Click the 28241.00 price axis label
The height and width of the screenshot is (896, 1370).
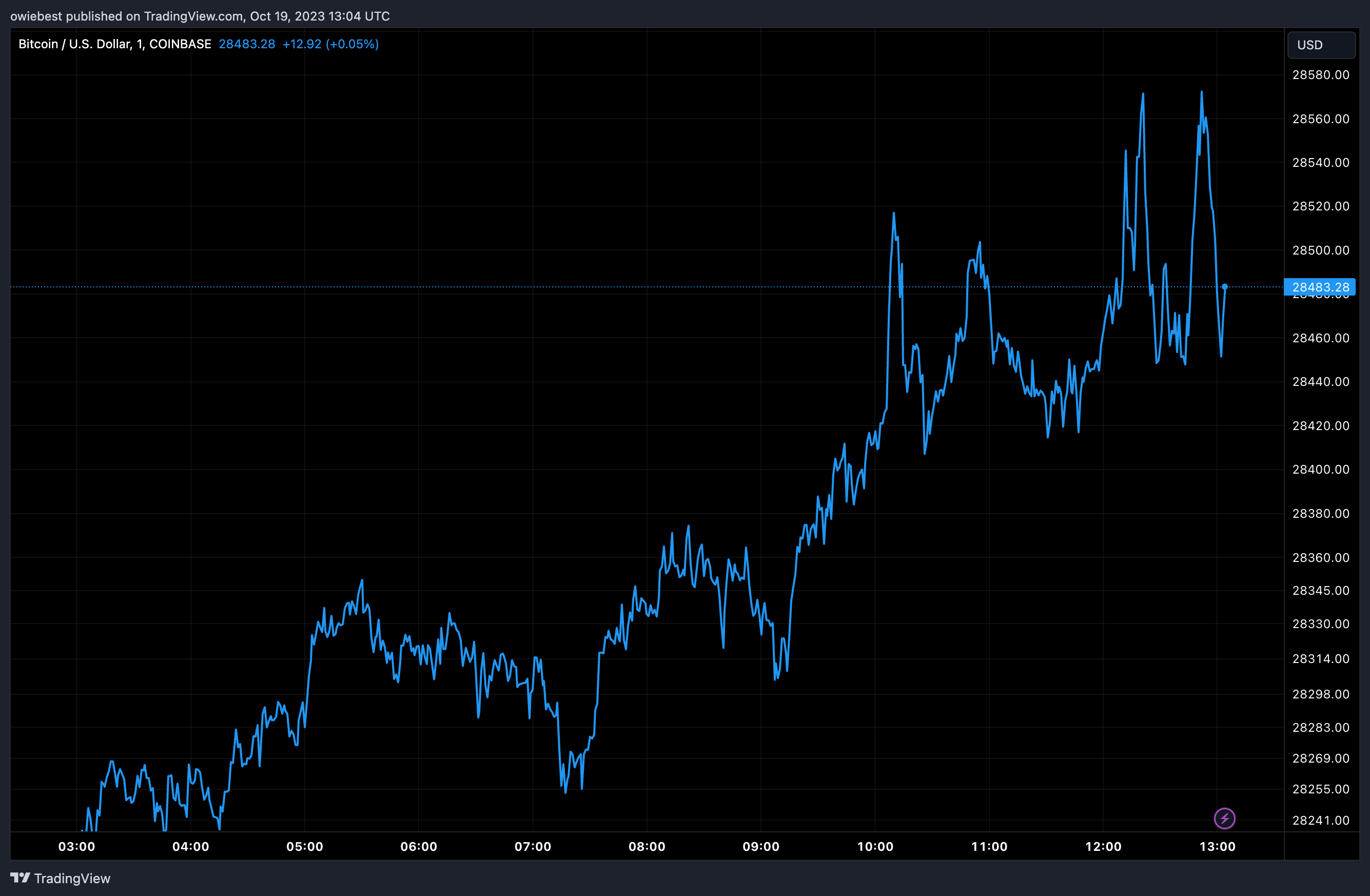(x=1321, y=820)
